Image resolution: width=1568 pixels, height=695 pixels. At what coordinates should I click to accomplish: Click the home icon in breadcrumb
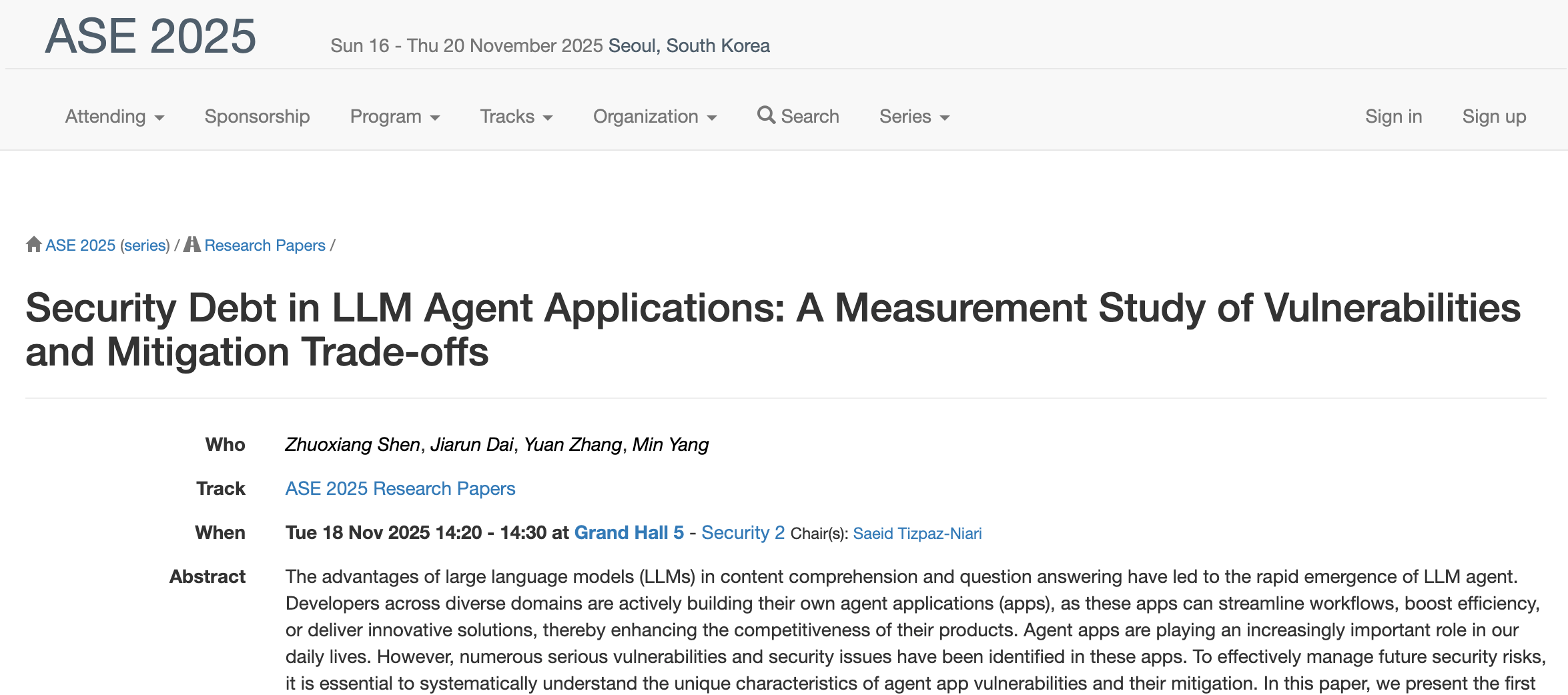tap(34, 245)
